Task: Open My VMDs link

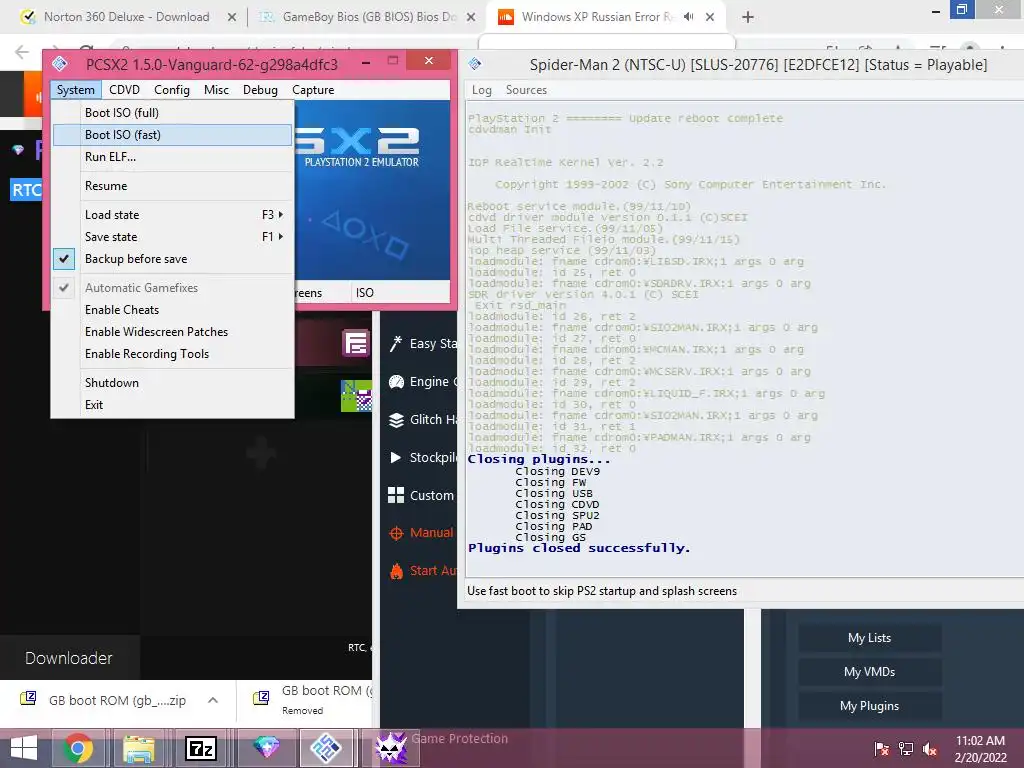Action: (869, 672)
